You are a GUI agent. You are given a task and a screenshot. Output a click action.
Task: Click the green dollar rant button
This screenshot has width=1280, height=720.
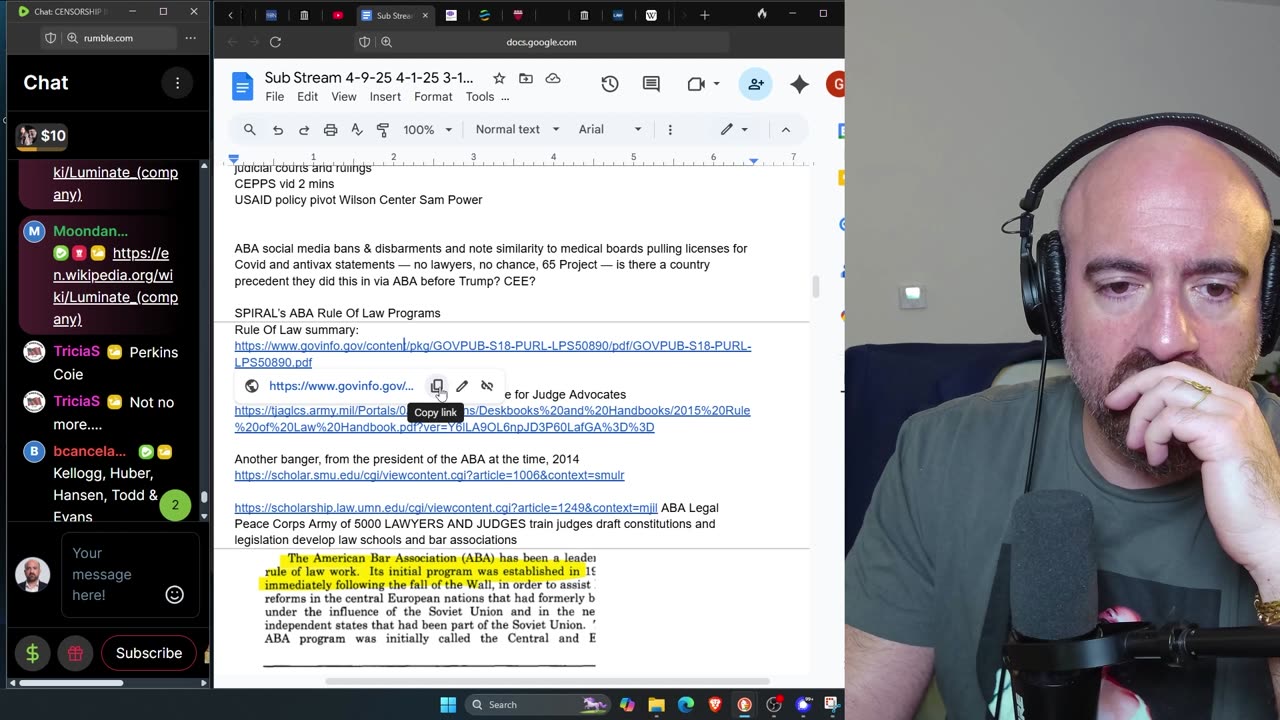coord(32,653)
